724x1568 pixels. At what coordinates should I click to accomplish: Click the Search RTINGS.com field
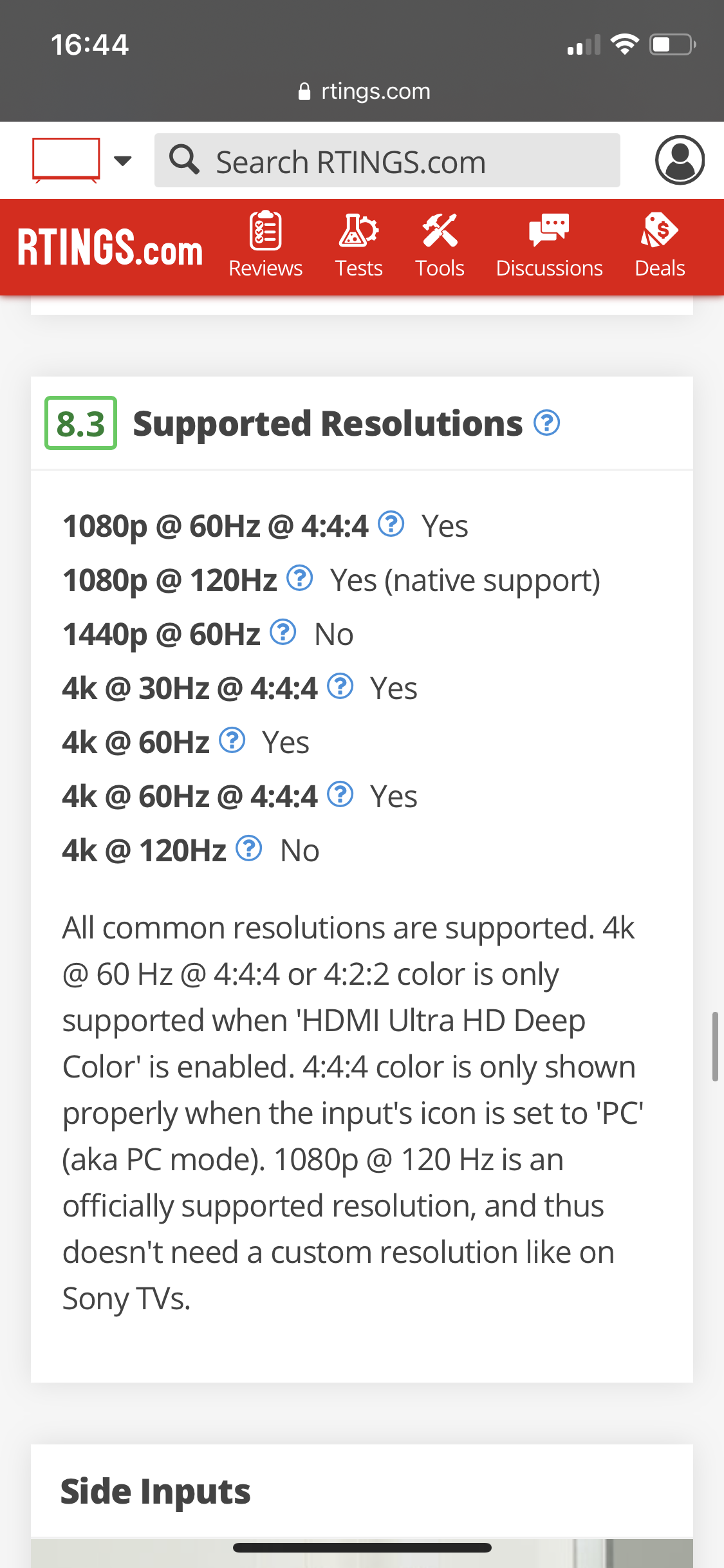[x=387, y=160]
